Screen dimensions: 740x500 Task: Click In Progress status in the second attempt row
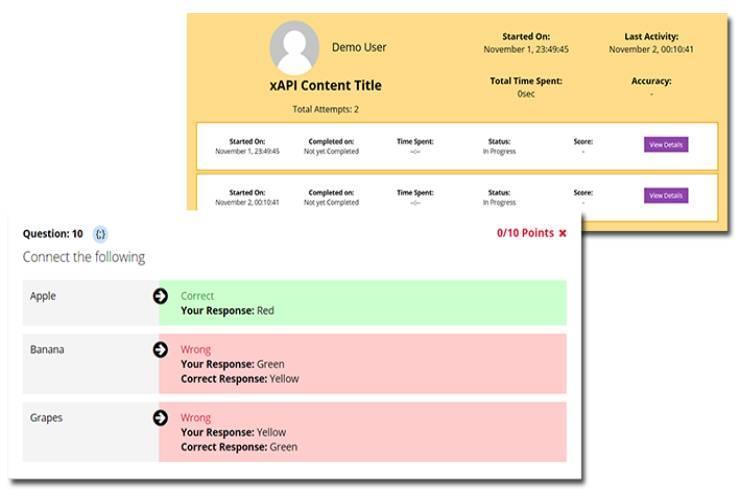tap(499, 203)
